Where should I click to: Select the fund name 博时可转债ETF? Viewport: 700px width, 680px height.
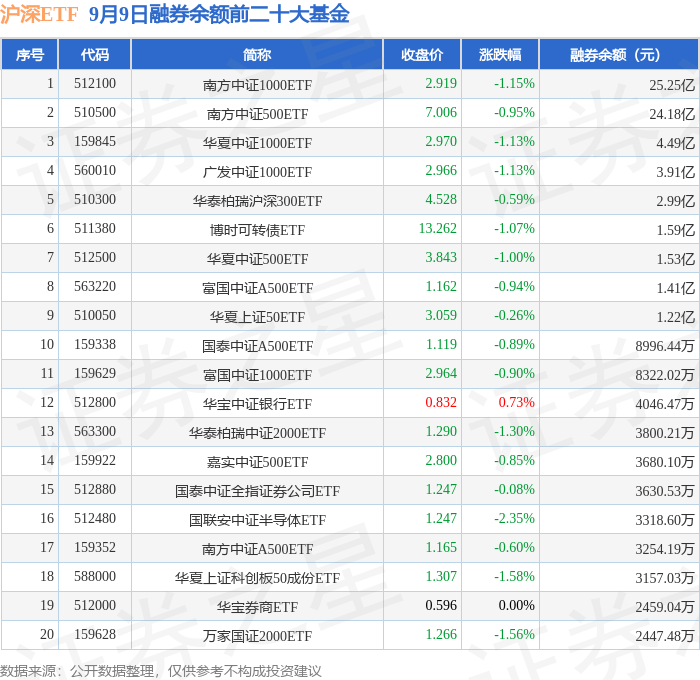[x=257, y=230]
